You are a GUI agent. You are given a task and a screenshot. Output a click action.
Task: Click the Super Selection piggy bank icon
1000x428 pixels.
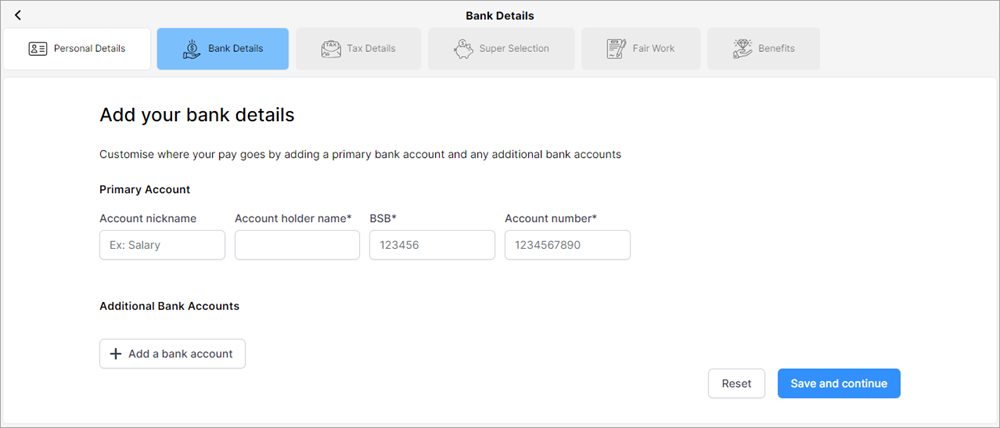tap(463, 48)
